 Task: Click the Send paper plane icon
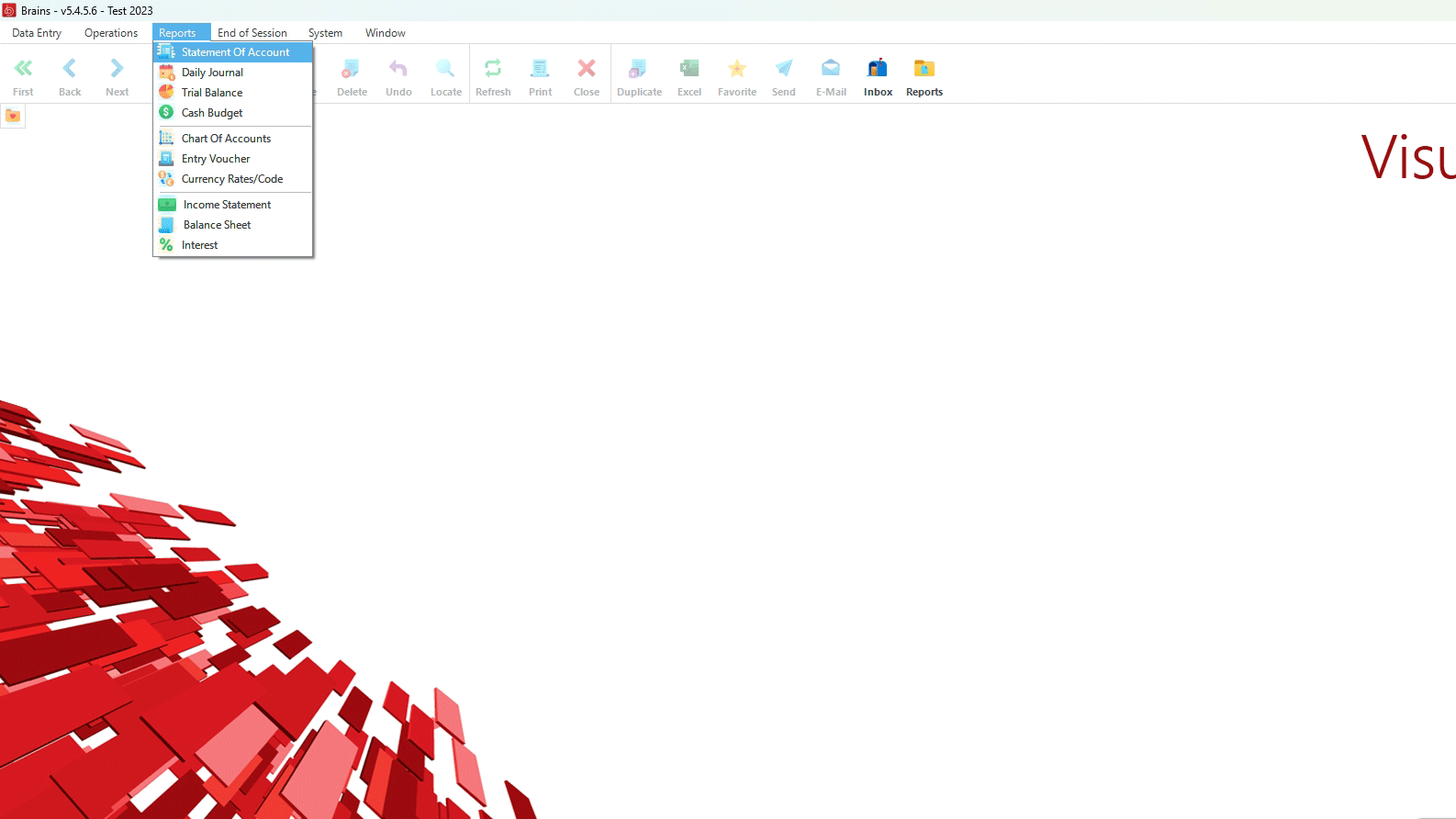[x=784, y=68]
